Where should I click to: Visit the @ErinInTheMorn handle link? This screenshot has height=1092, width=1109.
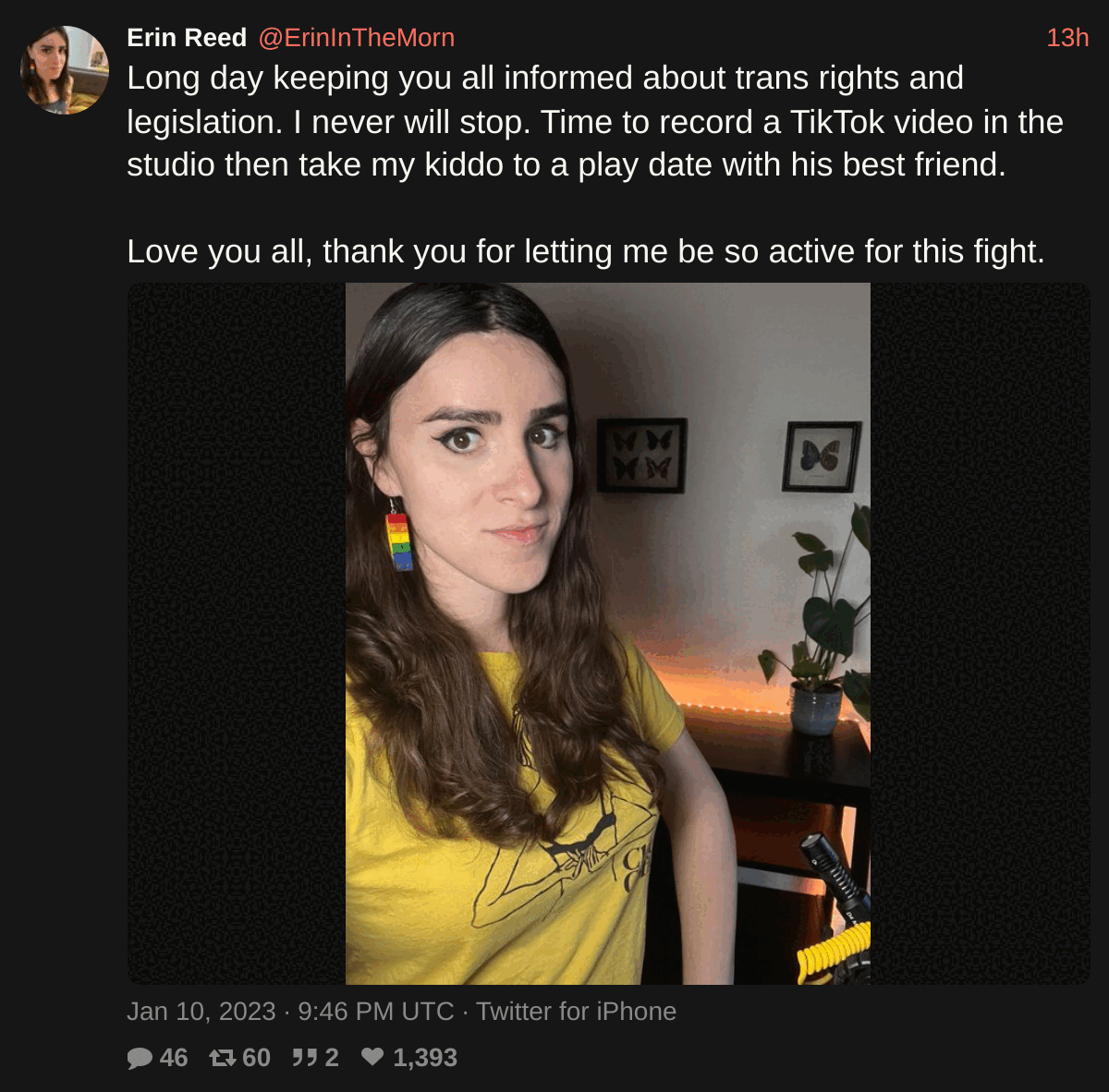click(357, 38)
